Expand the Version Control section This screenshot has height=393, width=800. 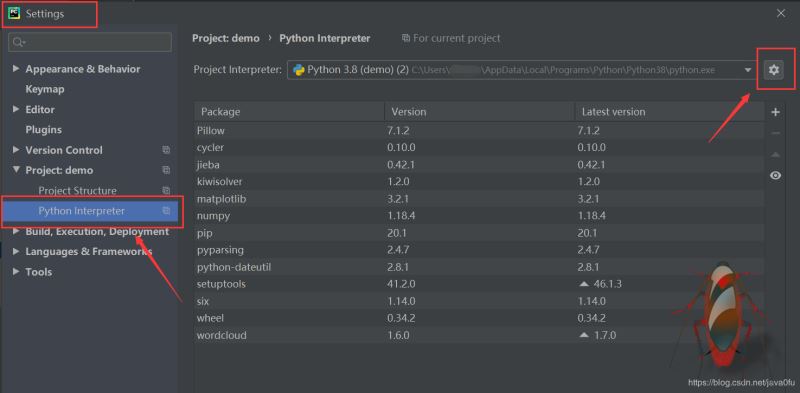tap(16, 150)
